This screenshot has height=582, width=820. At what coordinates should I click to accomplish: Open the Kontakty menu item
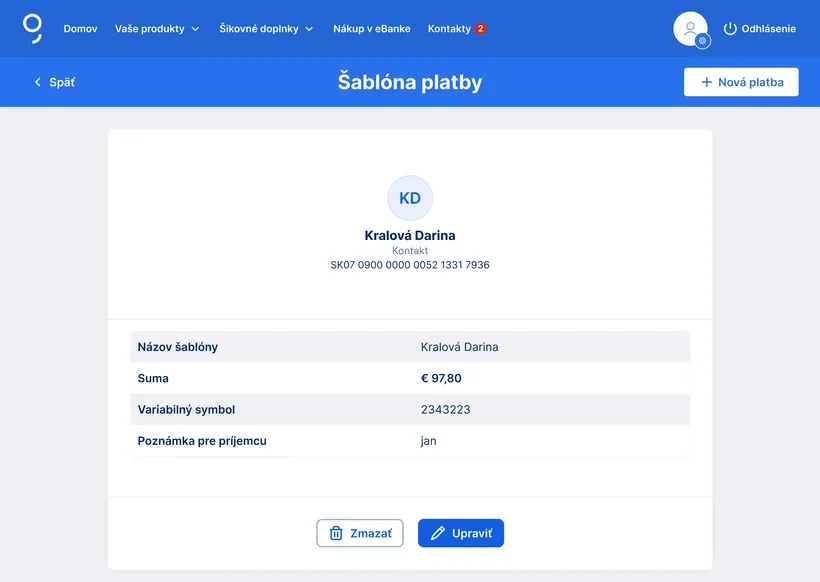point(449,29)
